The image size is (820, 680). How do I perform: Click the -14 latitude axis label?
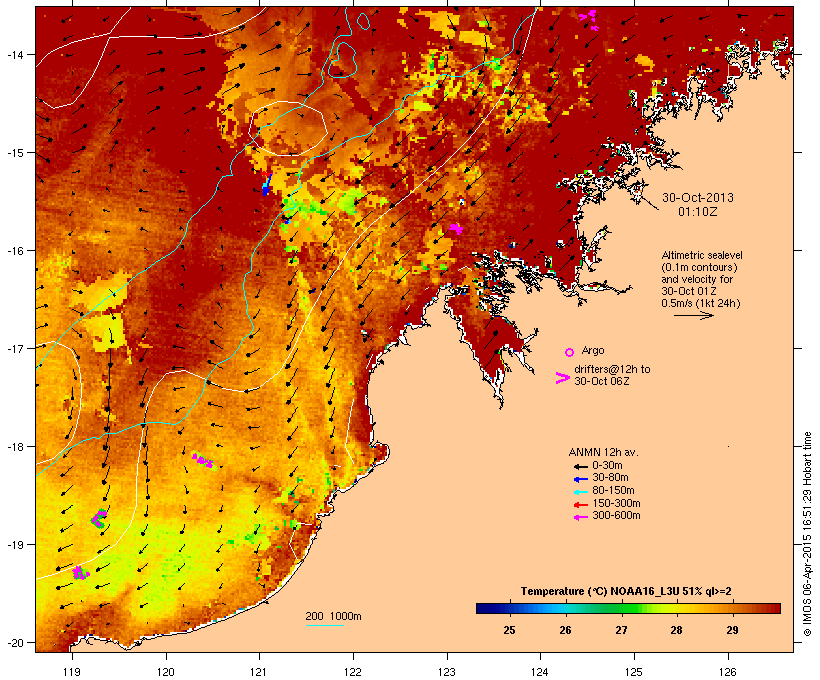[x=14, y=54]
